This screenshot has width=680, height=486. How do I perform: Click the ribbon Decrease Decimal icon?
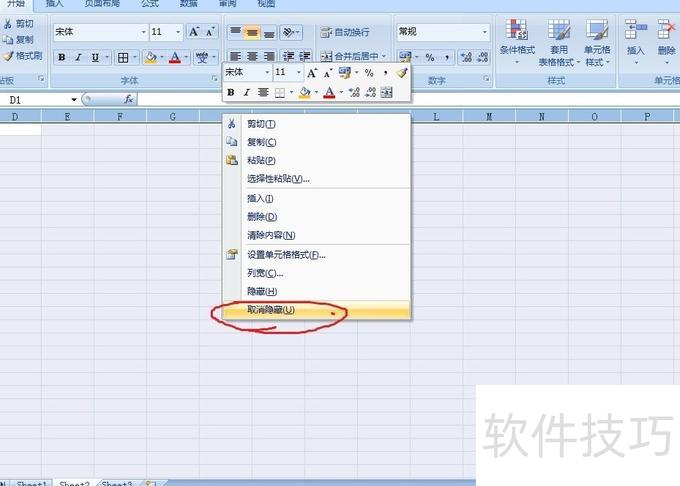pos(483,57)
